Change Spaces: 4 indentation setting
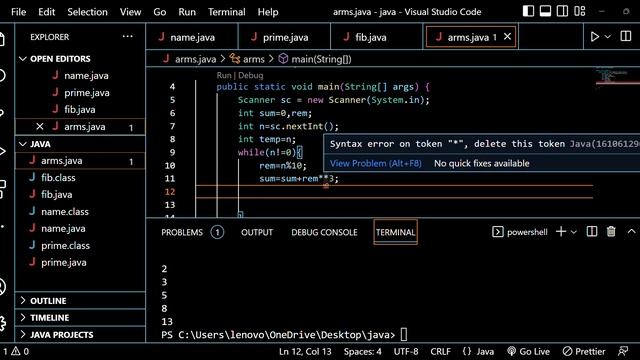Image resolution: width=640 pixels, height=360 pixels. (x=362, y=351)
